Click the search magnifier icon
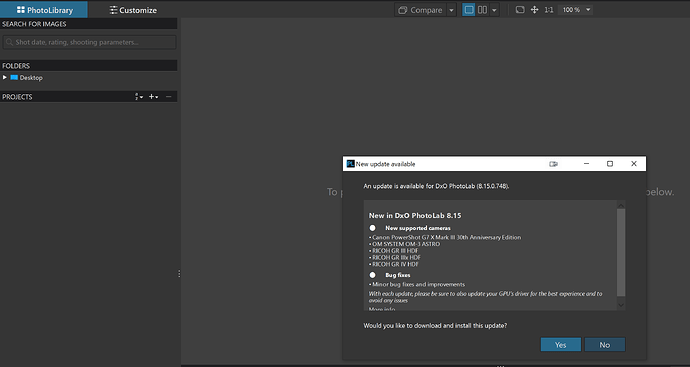 (9, 42)
